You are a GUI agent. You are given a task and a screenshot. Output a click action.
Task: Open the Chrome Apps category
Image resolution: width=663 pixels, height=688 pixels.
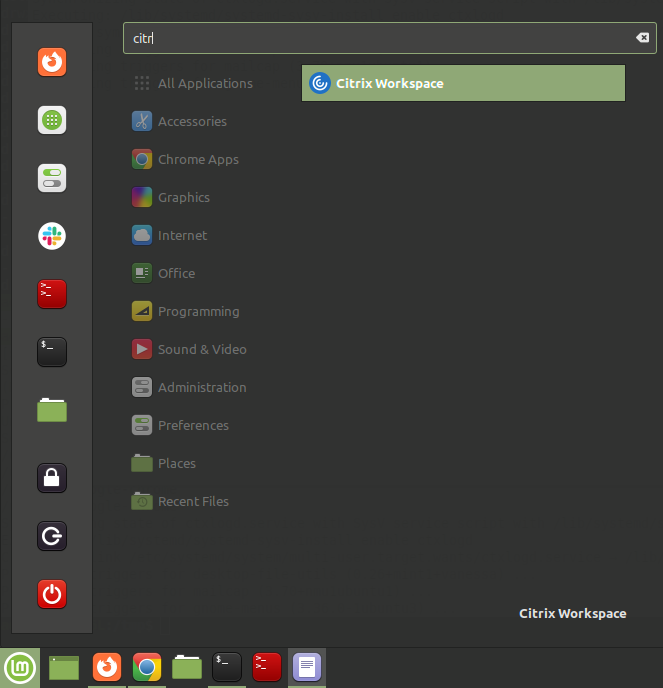(185, 159)
